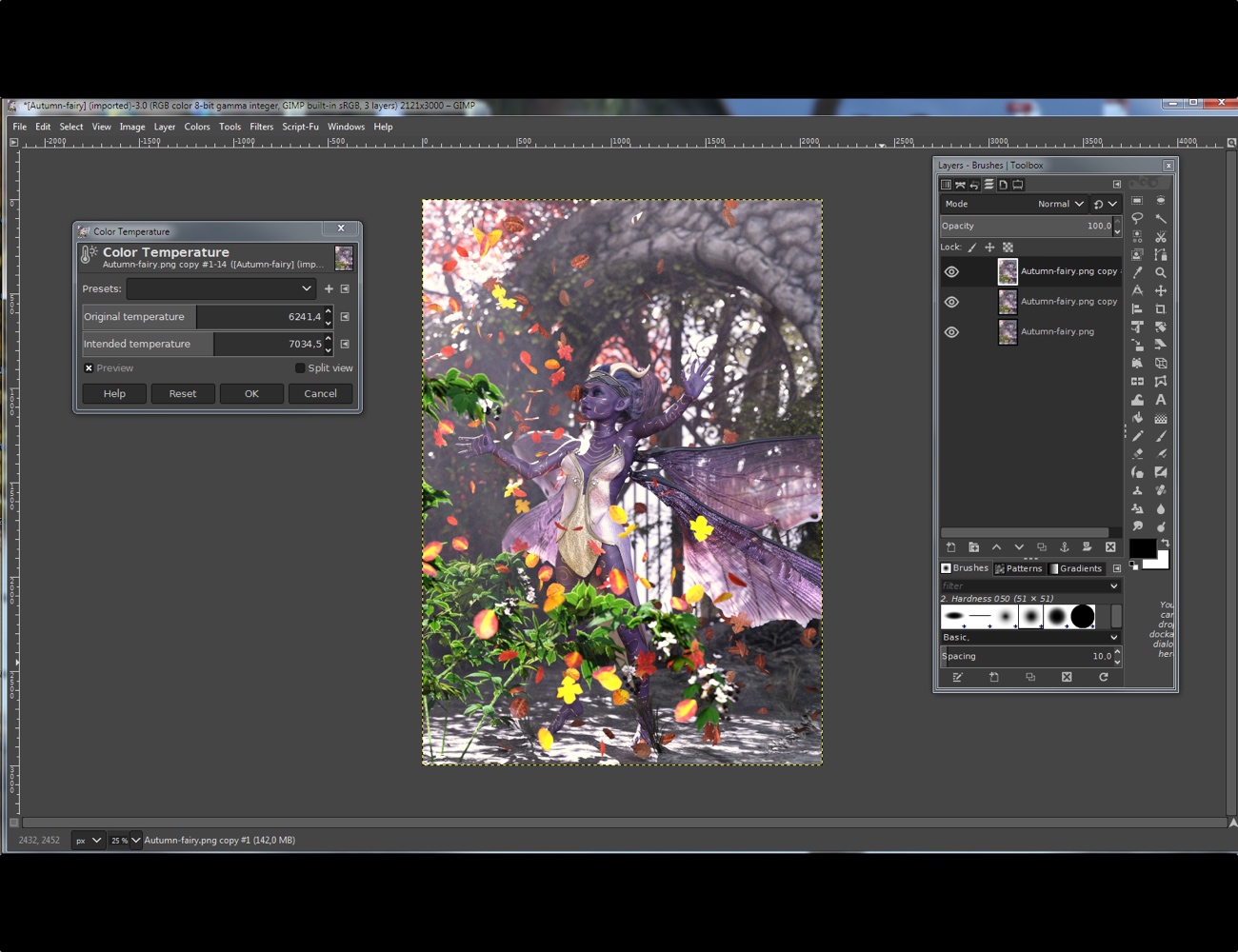The width and height of the screenshot is (1238, 952).
Task: Click OK in the Color Temperature dialog
Action: click(x=251, y=393)
